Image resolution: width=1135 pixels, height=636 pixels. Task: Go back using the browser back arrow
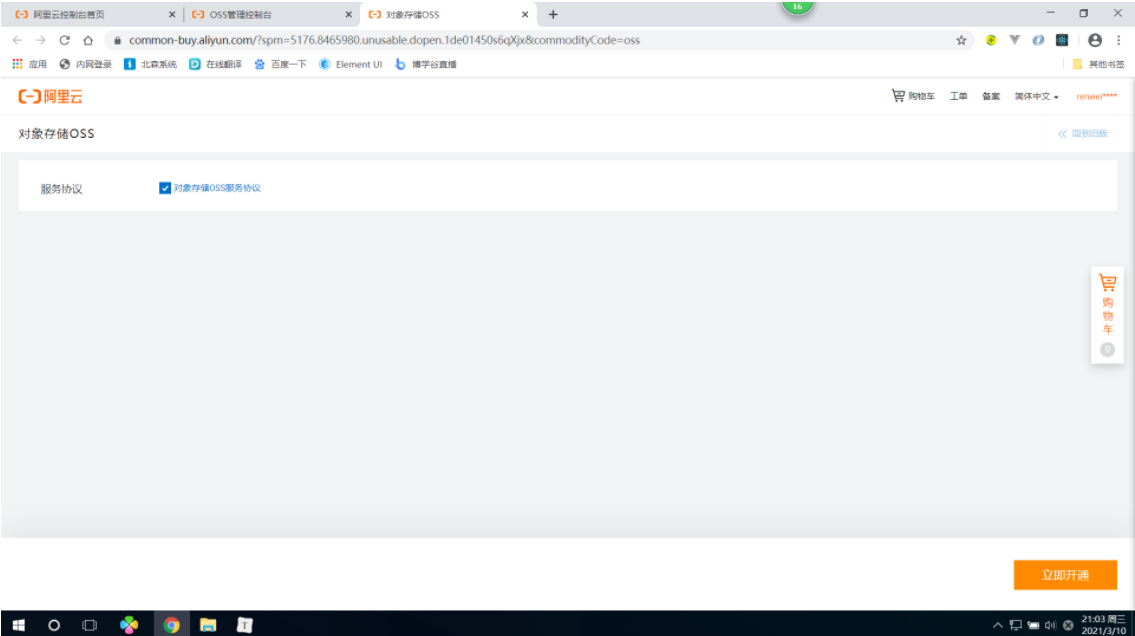tap(17, 41)
